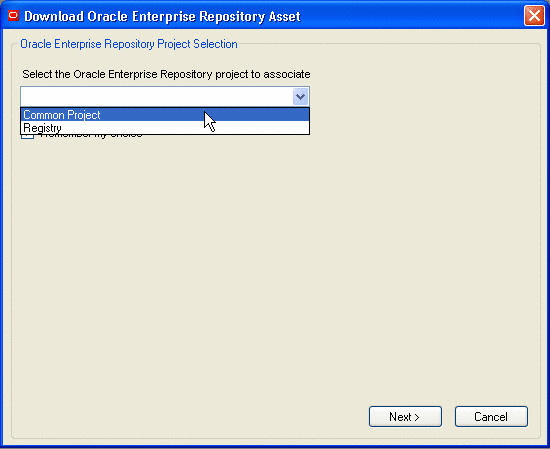
Task: Select Common Project from the dropdown list
Action: point(165,115)
